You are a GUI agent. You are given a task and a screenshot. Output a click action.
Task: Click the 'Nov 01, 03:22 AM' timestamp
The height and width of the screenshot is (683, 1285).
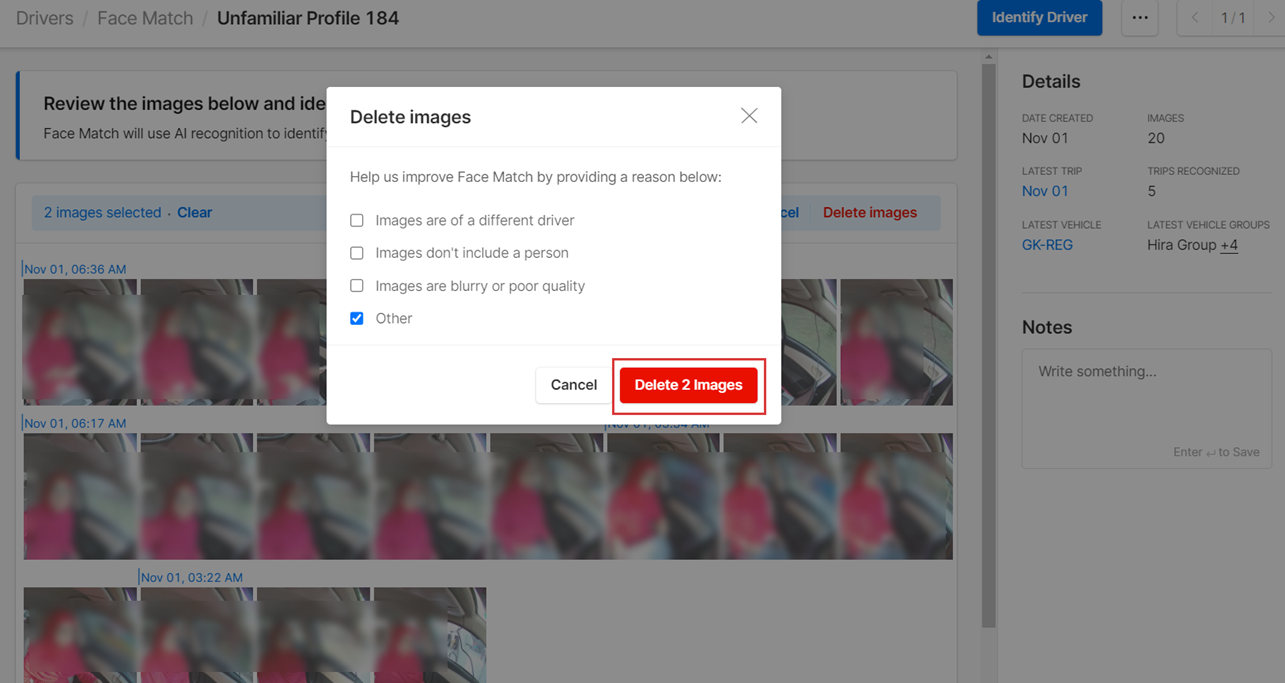(191, 577)
